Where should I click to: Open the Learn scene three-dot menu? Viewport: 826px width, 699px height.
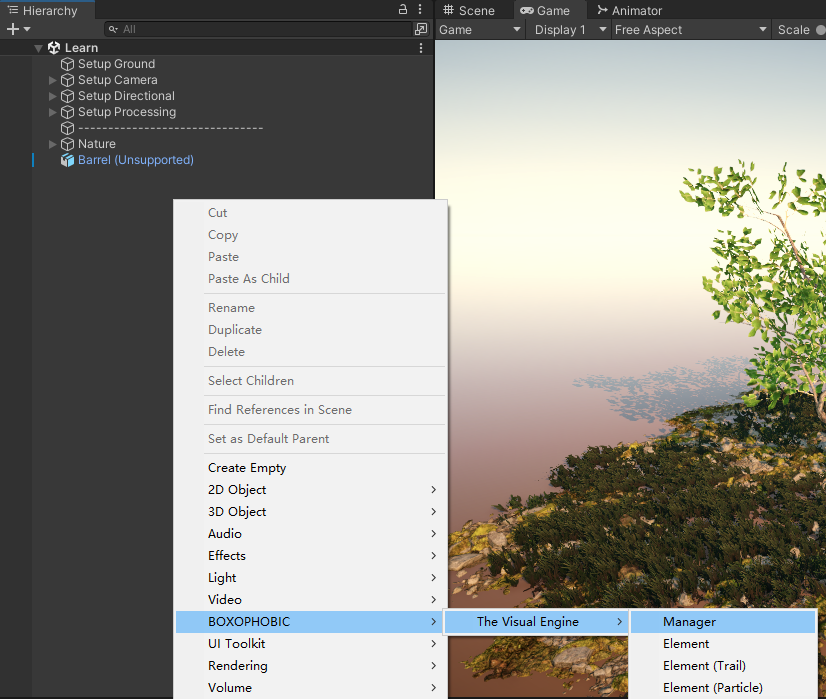click(x=421, y=48)
